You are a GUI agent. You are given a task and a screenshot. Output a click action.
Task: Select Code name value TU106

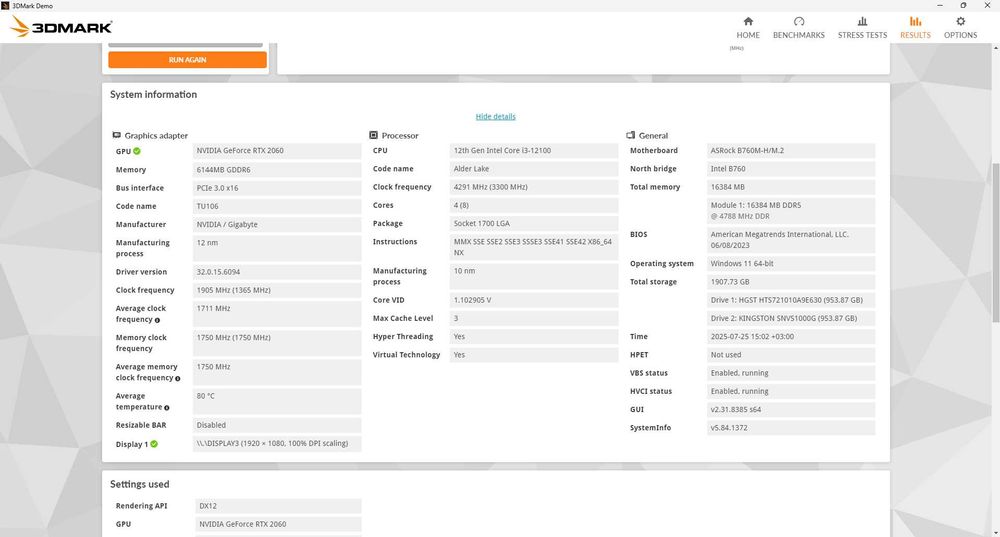coord(277,206)
